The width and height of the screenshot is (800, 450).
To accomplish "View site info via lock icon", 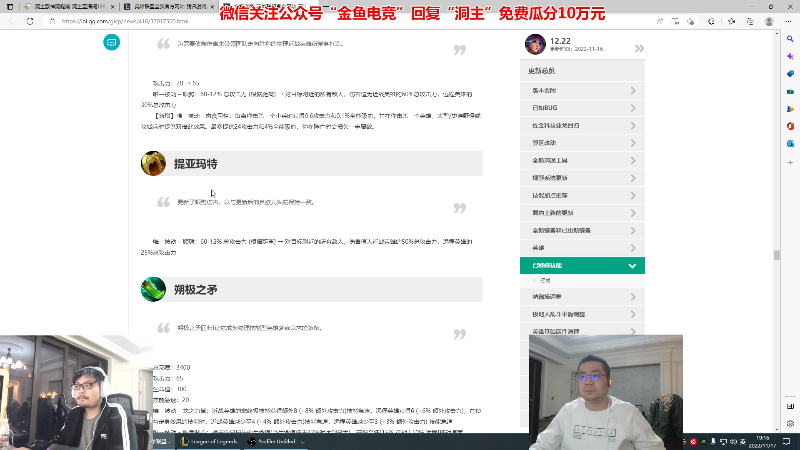I will (x=52, y=21).
